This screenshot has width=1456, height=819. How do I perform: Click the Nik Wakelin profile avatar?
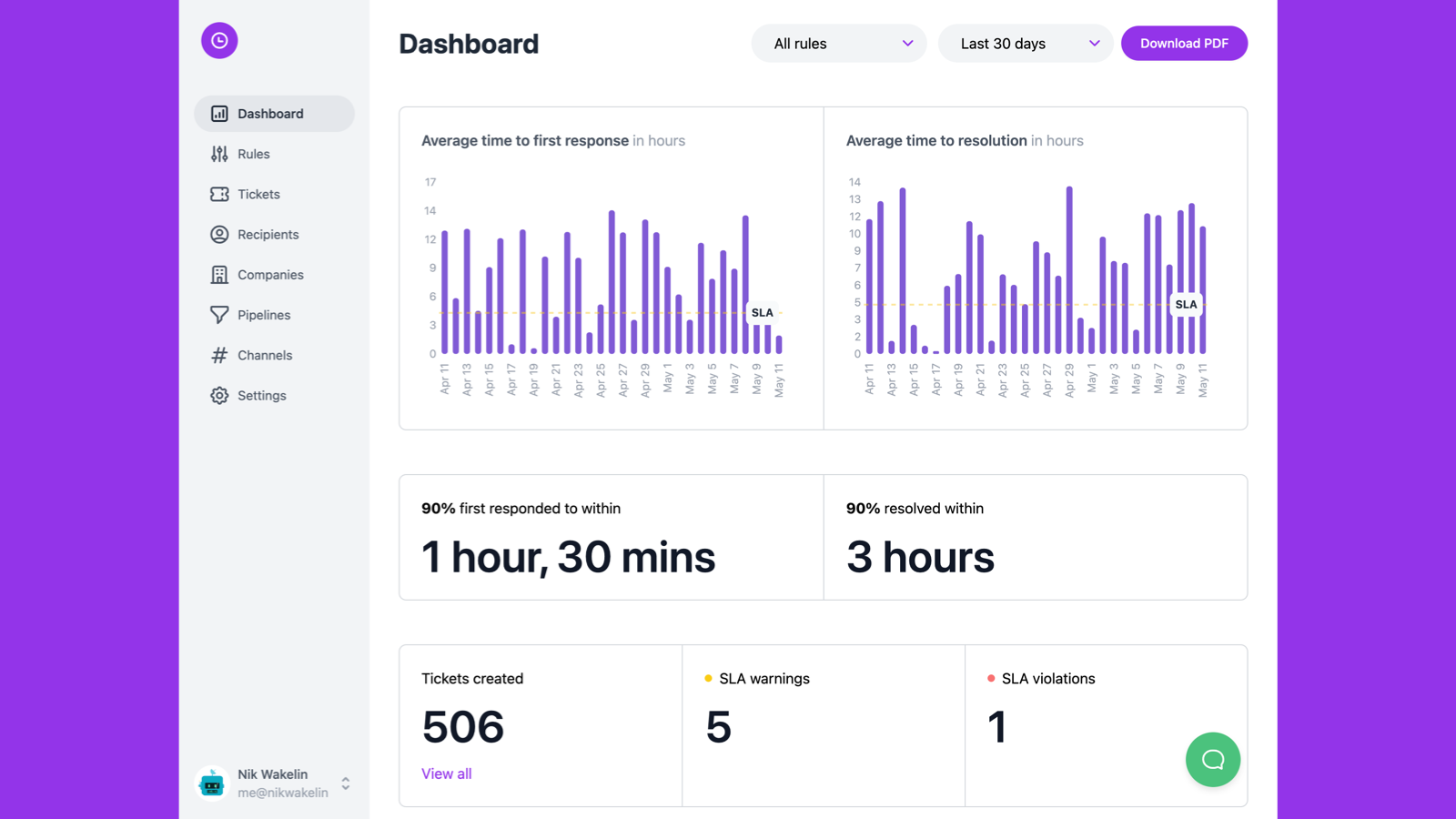pos(212,783)
